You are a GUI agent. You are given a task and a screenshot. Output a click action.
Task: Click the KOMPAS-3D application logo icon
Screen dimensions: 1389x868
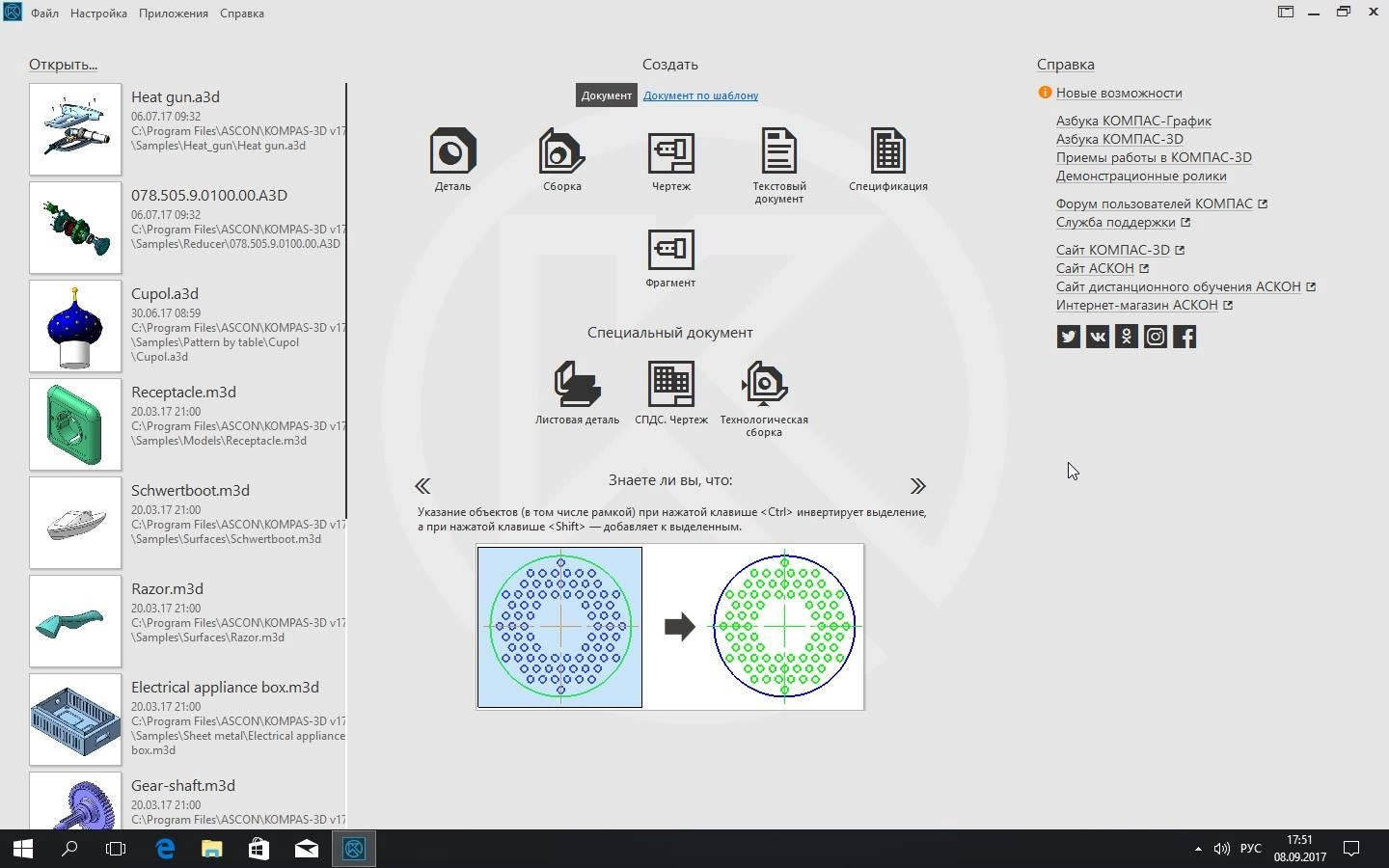point(12,13)
